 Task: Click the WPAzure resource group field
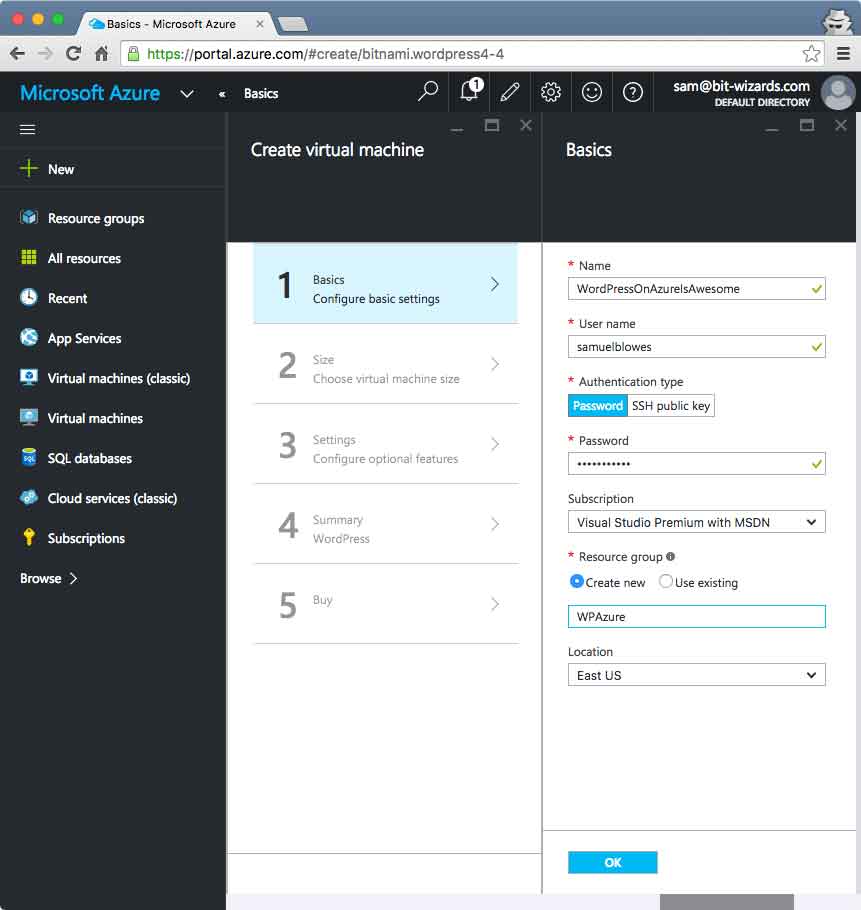(696, 616)
